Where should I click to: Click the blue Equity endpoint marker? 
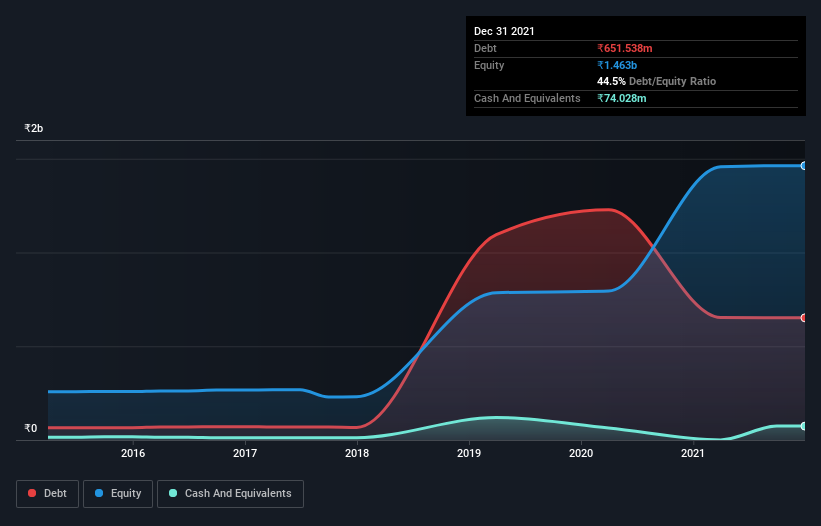pyautogui.click(x=804, y=166)
